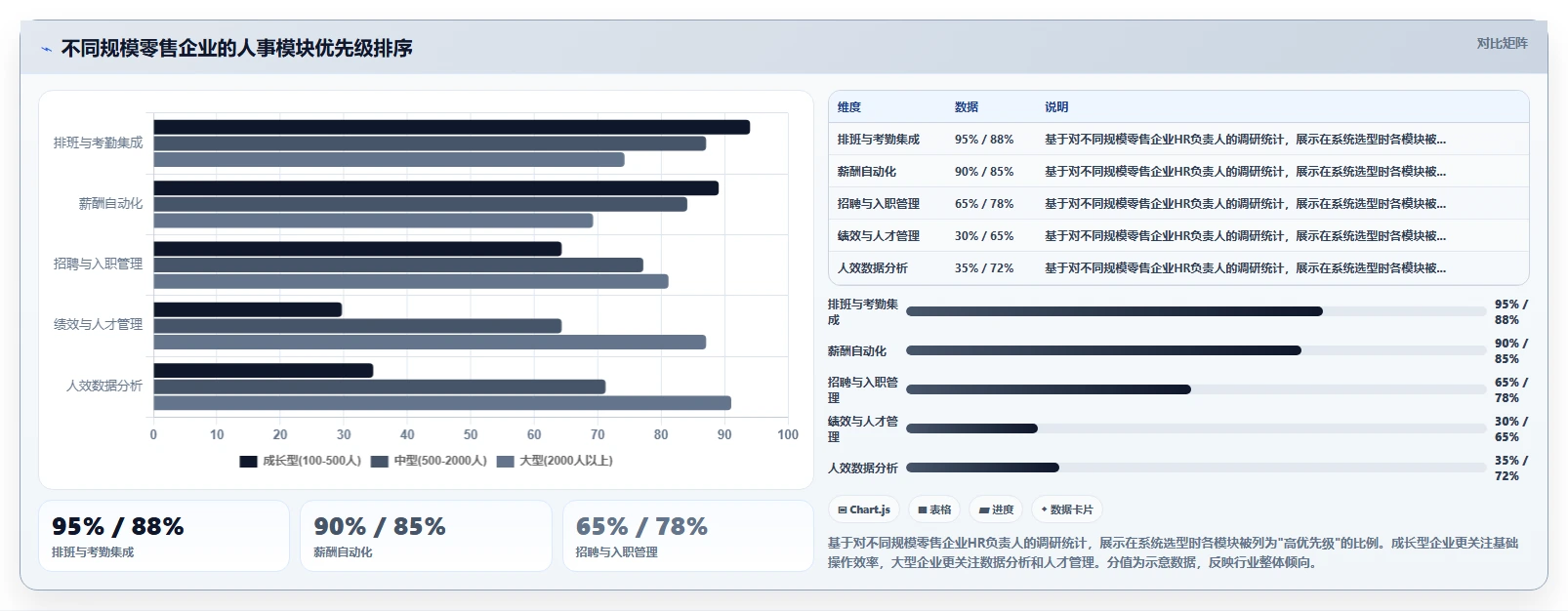Click table value 35% / 72%
Viewport: 1568px width, 611px height.
click(x=984, y=268)
